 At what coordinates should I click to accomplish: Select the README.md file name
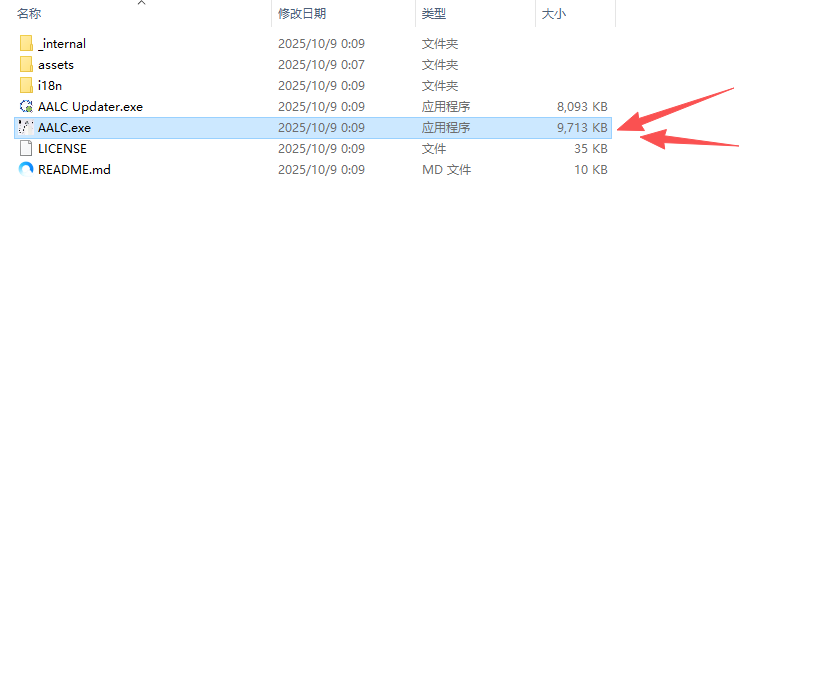tap(74, 170)
